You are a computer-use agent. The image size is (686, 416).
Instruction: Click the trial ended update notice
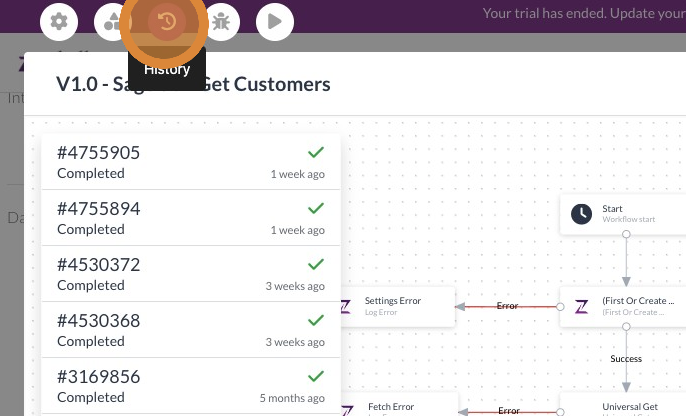(x=584, y=13)
